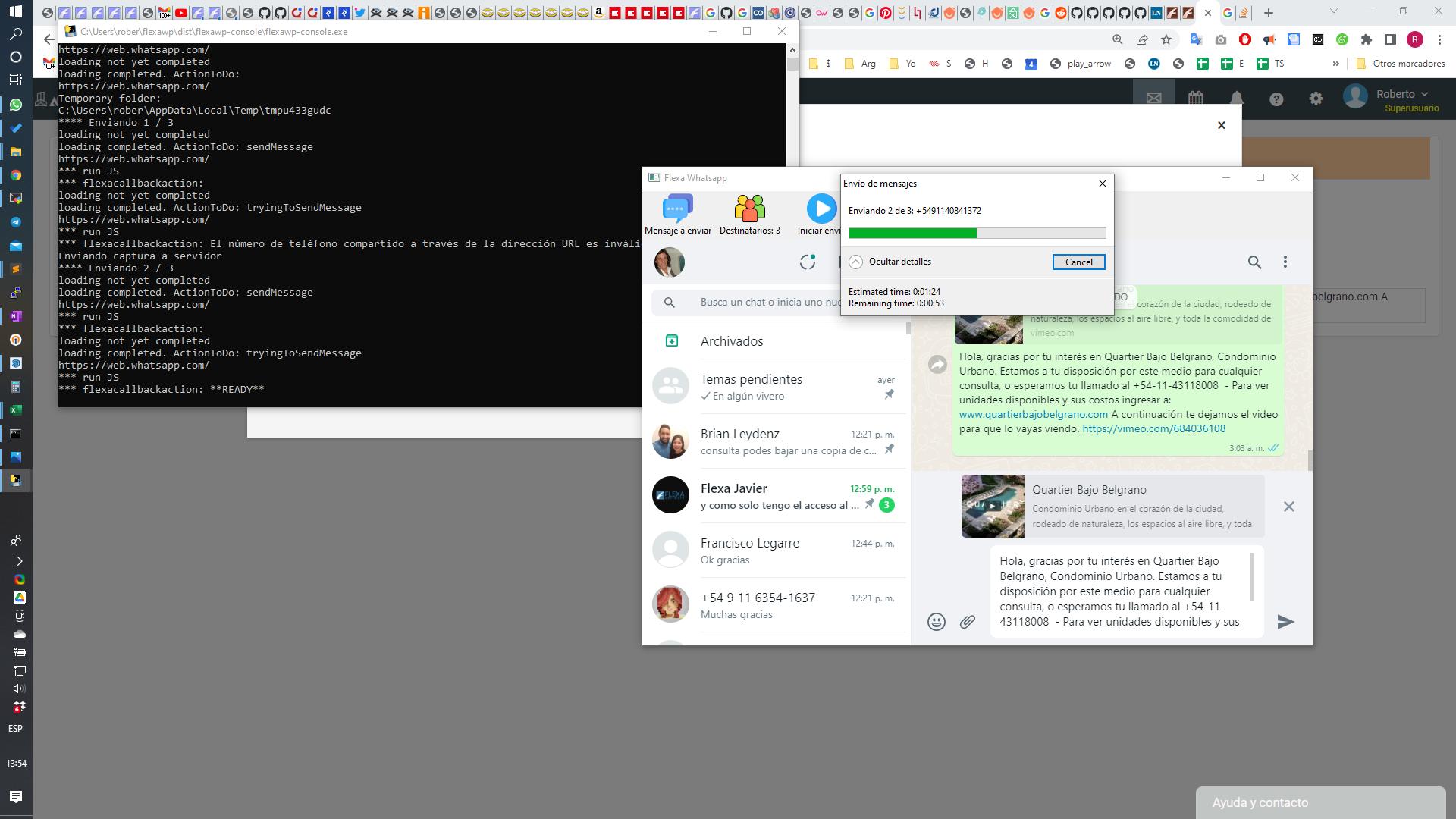Open the 'Arg' bookmark folder
This screenshot has height=819, width=1456.
pos(859,64)
